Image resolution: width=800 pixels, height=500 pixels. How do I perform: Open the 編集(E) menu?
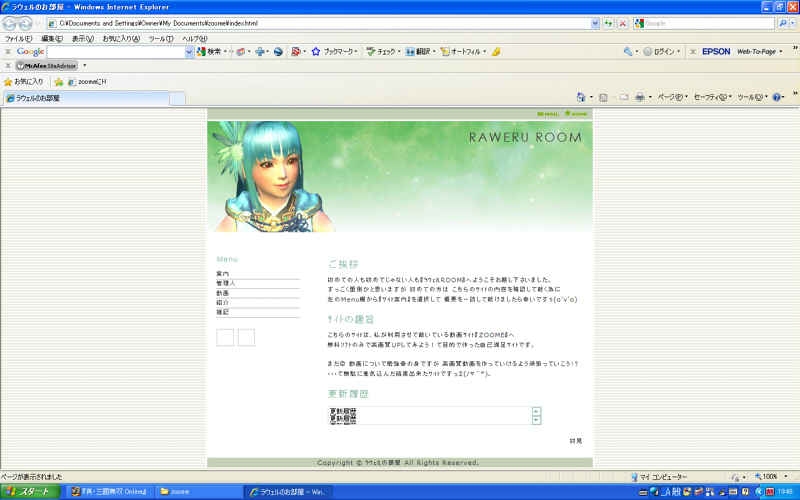coord(52,38)
